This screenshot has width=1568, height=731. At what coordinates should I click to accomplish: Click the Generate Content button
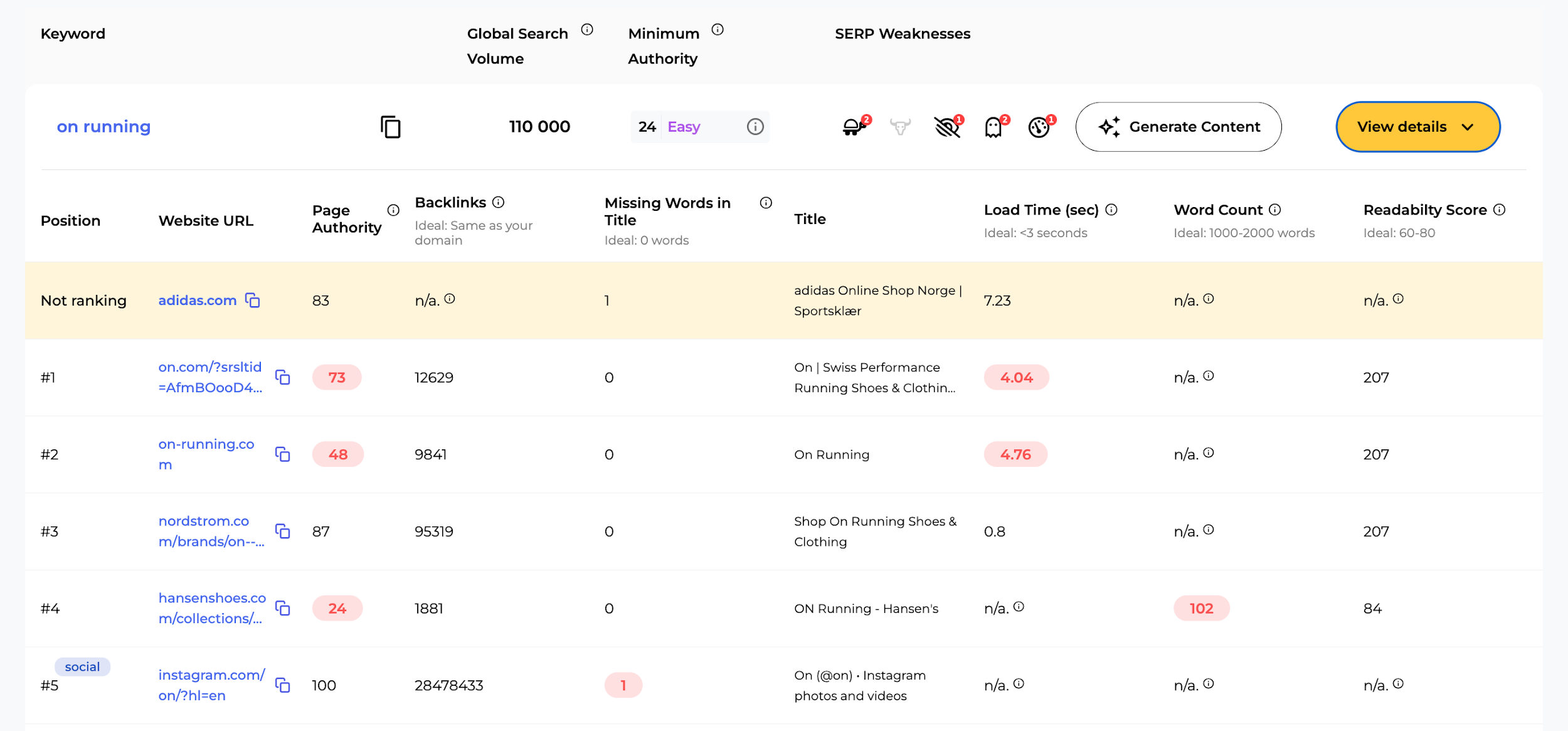[x=1178, y=127]
